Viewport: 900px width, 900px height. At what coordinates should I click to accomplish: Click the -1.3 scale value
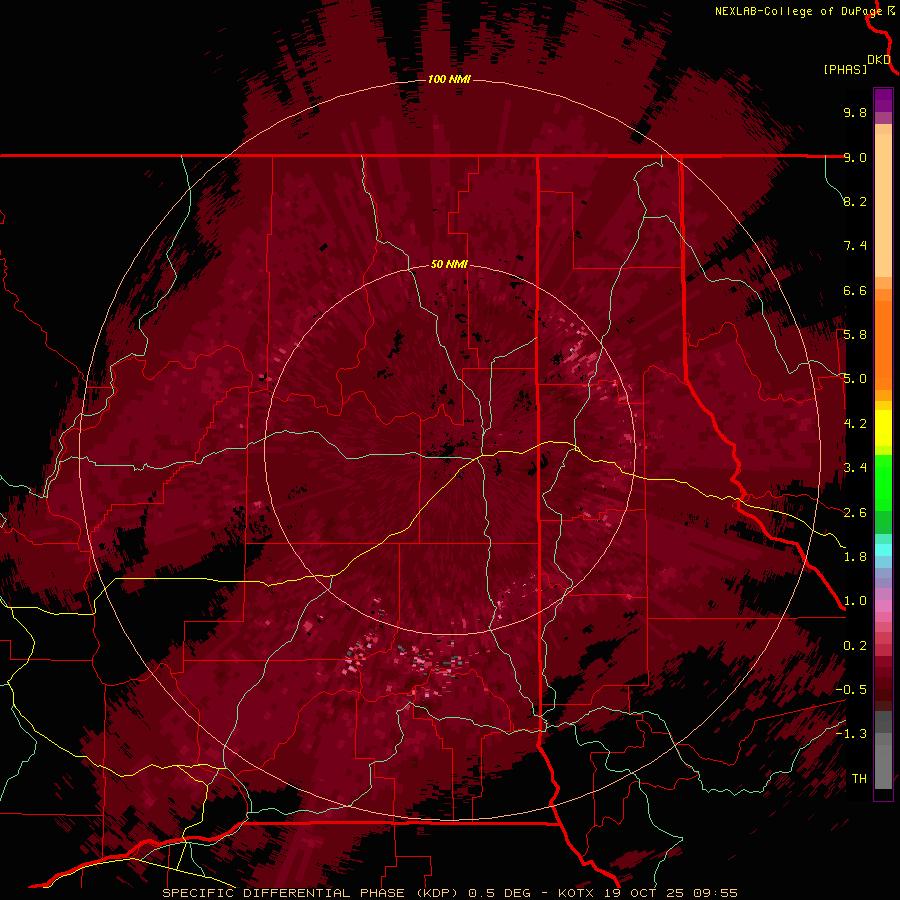[851, 734]
